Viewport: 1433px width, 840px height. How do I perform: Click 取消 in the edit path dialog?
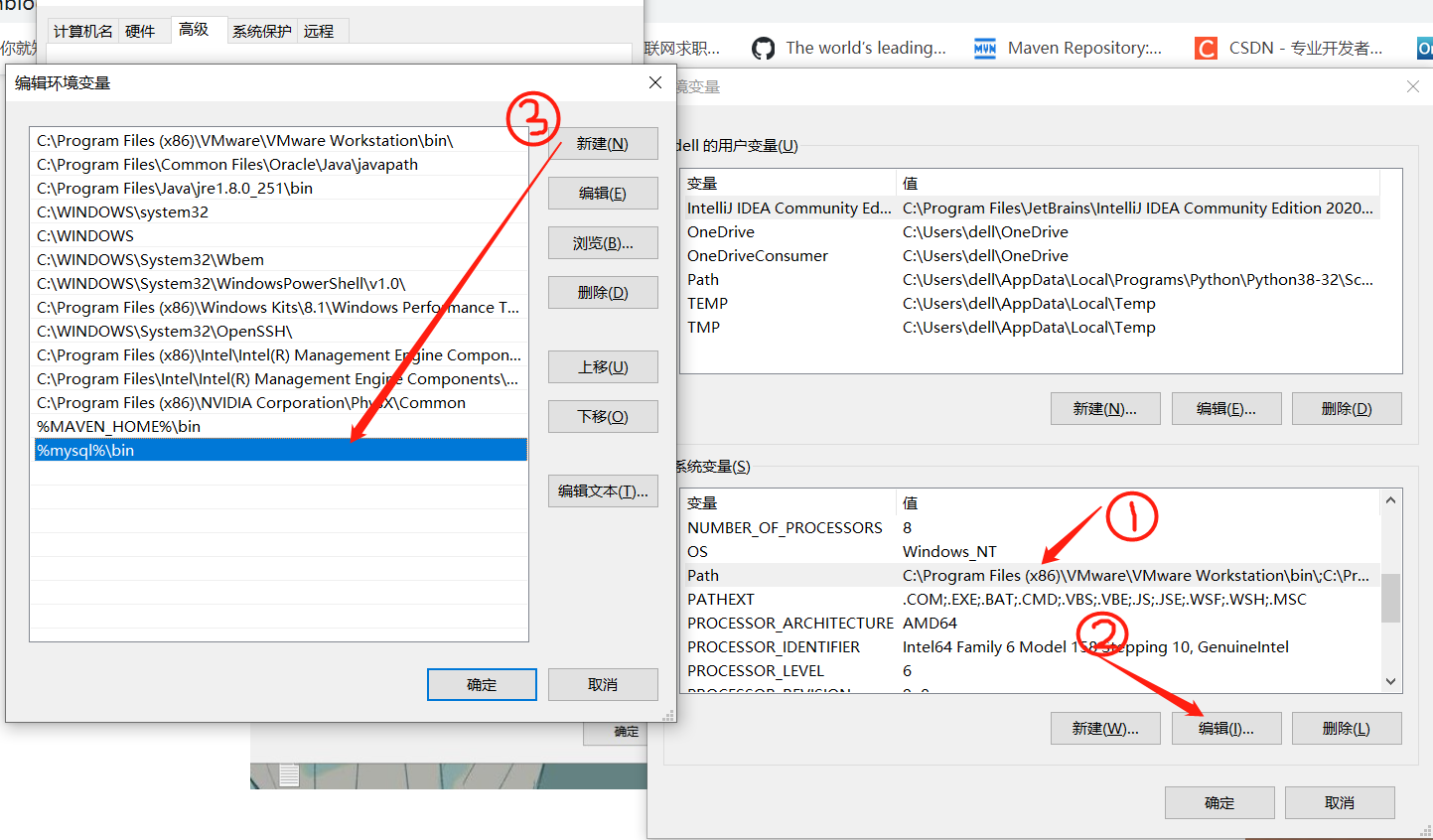pyautogui.click(x=603, y=685)
